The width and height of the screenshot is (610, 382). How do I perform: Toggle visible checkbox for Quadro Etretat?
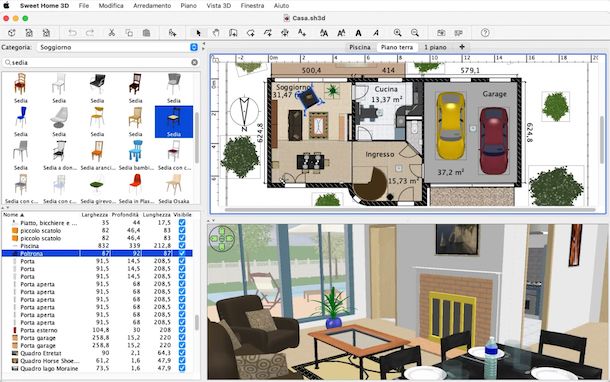182,353
